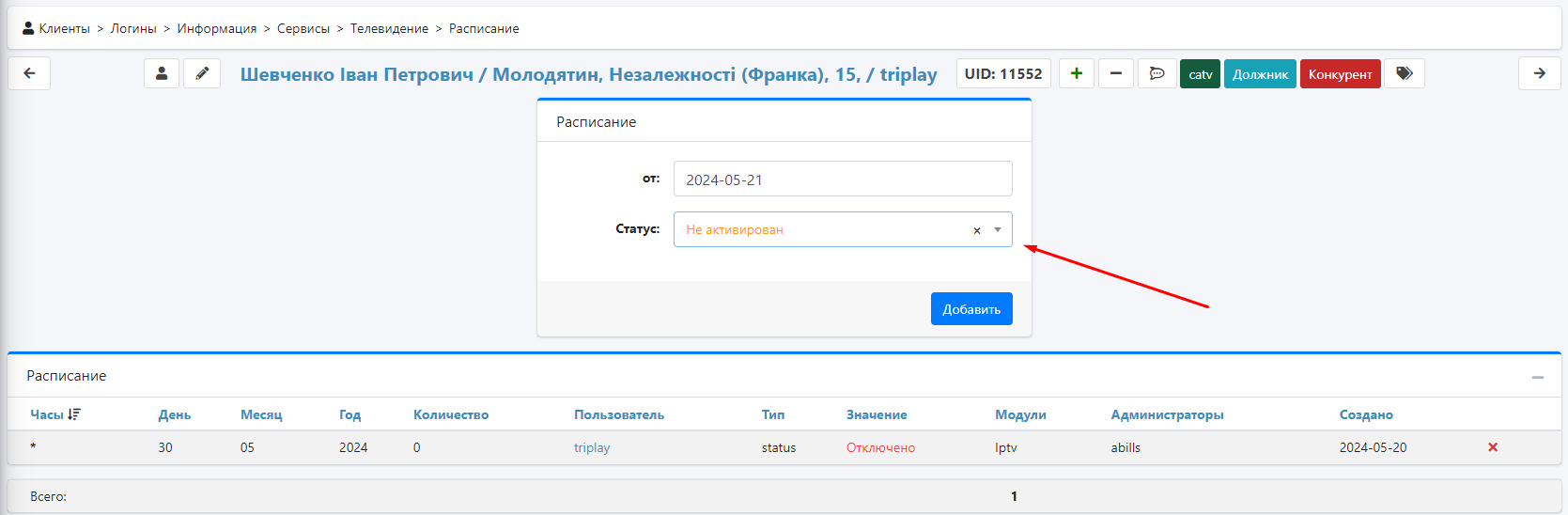This screenshot has width=1568, height=515.
Task: Click the date field от
Action: point(842,179)
